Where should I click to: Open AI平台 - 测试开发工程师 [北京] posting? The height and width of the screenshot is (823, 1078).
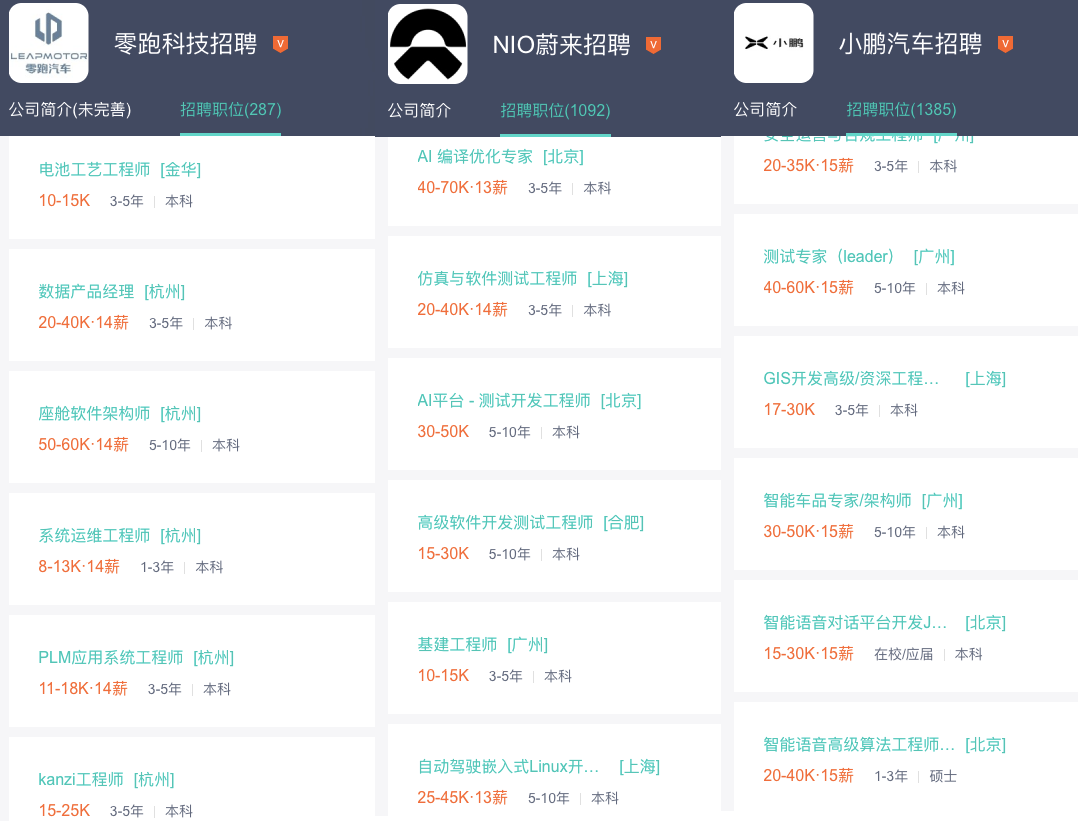[x=529, y=400]
